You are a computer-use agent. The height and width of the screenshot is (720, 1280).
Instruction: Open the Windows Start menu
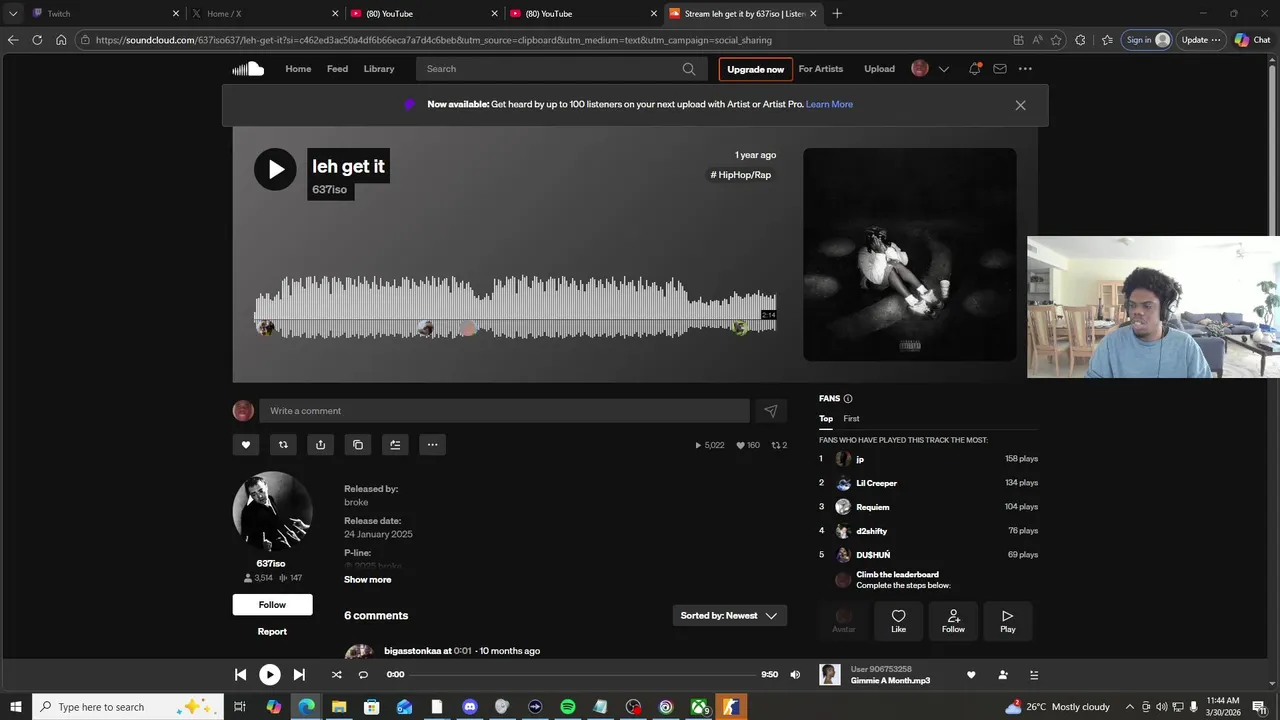click(16, 707)
